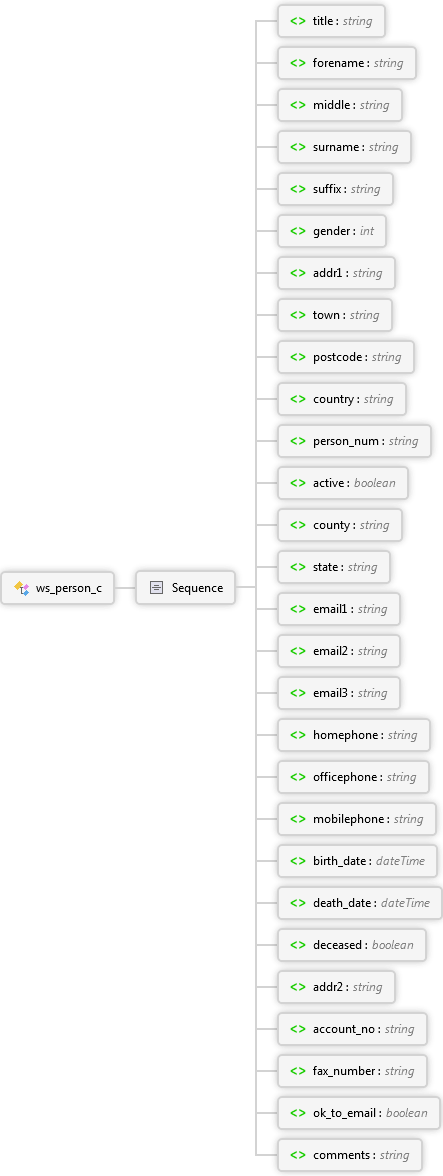This screenshot has height=1176, width=443.
Task: Select the deceased boolean element
Action: [x=352, y=945]
